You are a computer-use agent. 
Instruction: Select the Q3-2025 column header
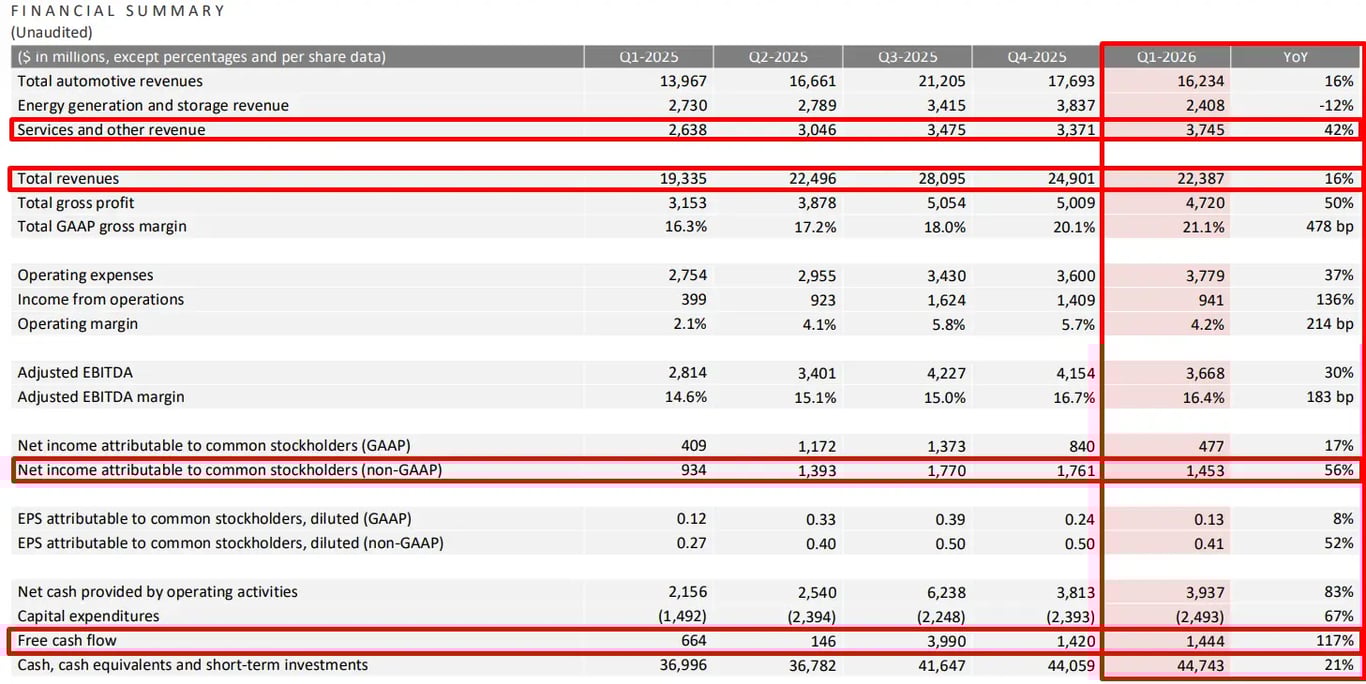[907, 57]
